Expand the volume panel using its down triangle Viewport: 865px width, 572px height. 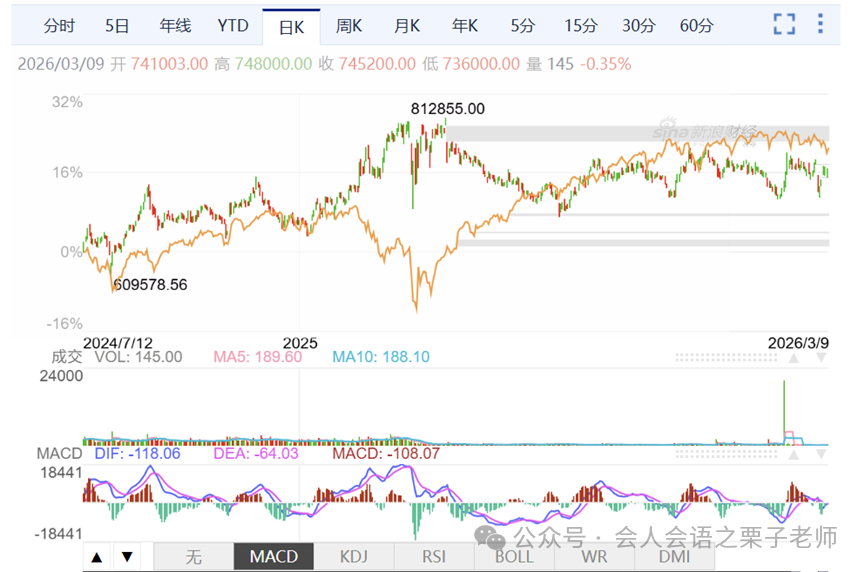tap(821, 359)
